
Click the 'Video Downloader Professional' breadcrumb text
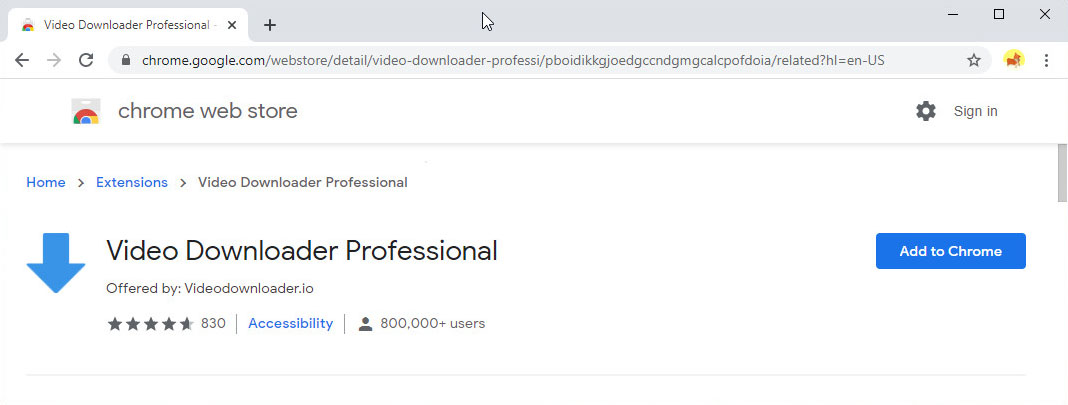click(x=302, y=182)
